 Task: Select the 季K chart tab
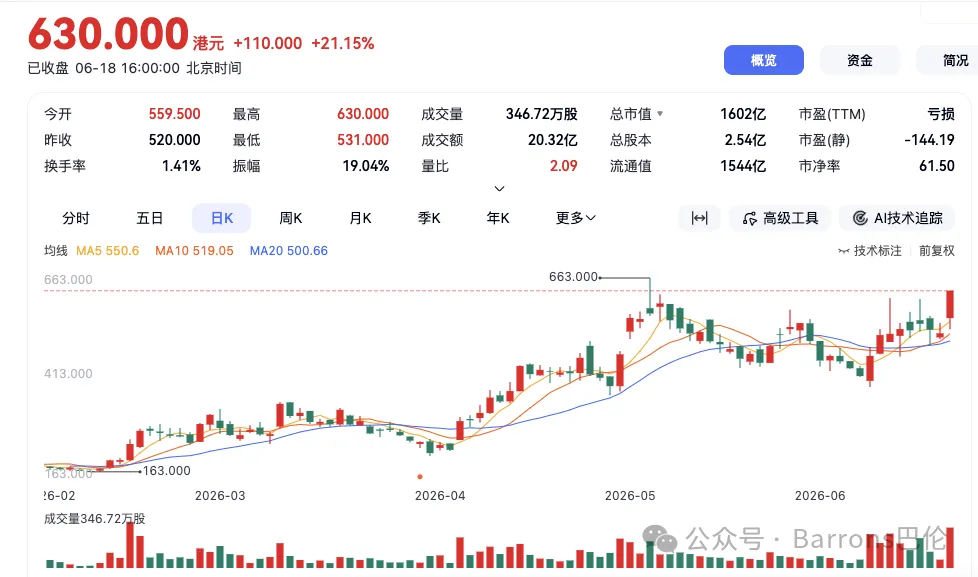click(429, 218)
